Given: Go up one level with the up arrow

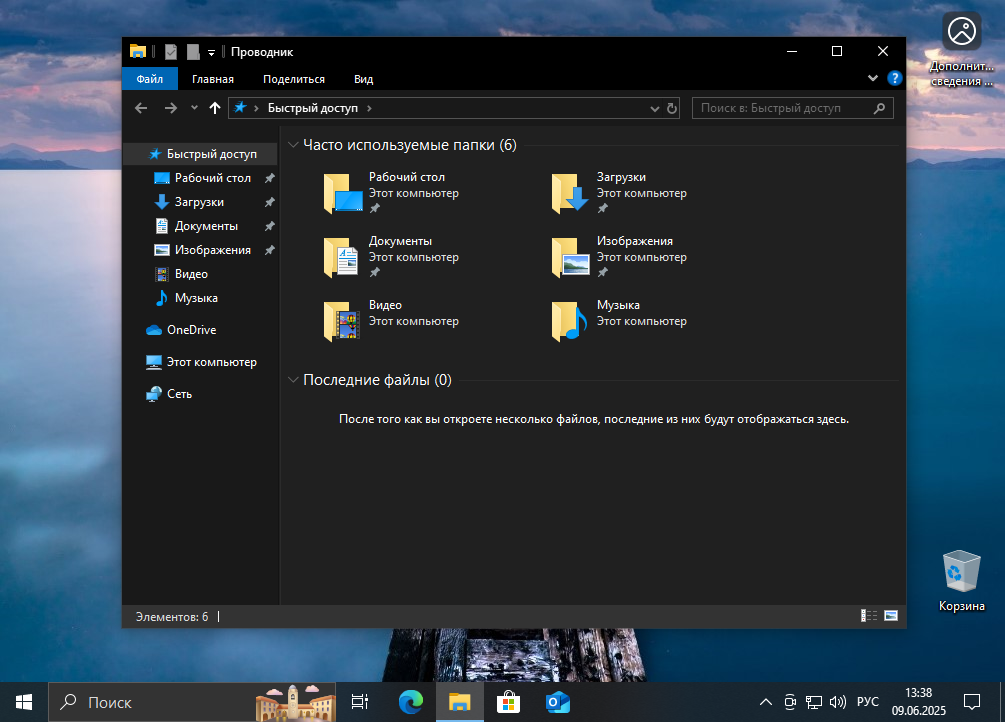Looking at the screenshot, I should tap(214, 107).
